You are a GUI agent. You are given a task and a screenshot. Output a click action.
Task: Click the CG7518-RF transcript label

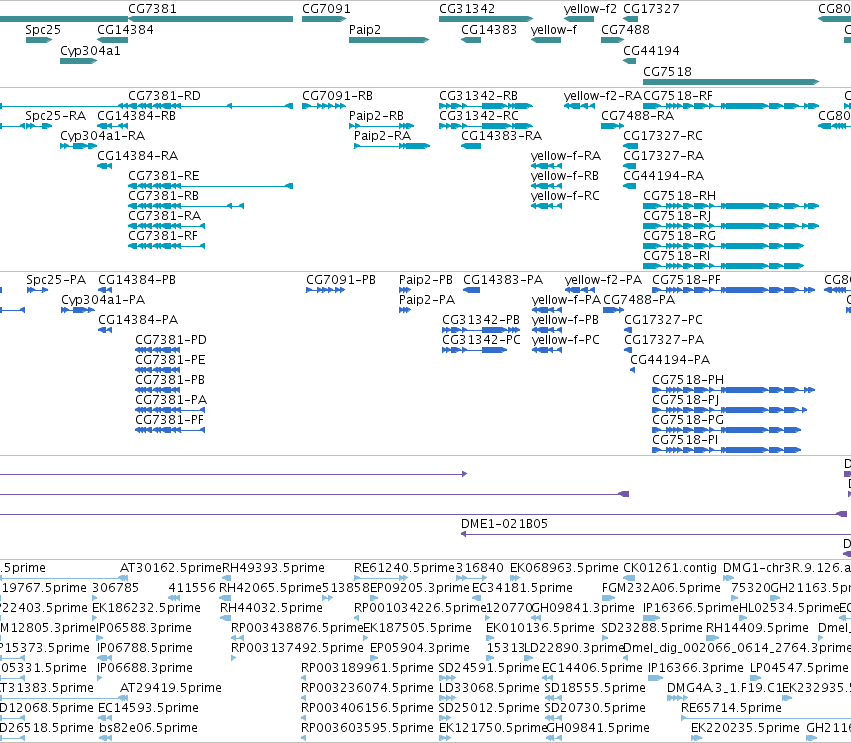point(678,96)
